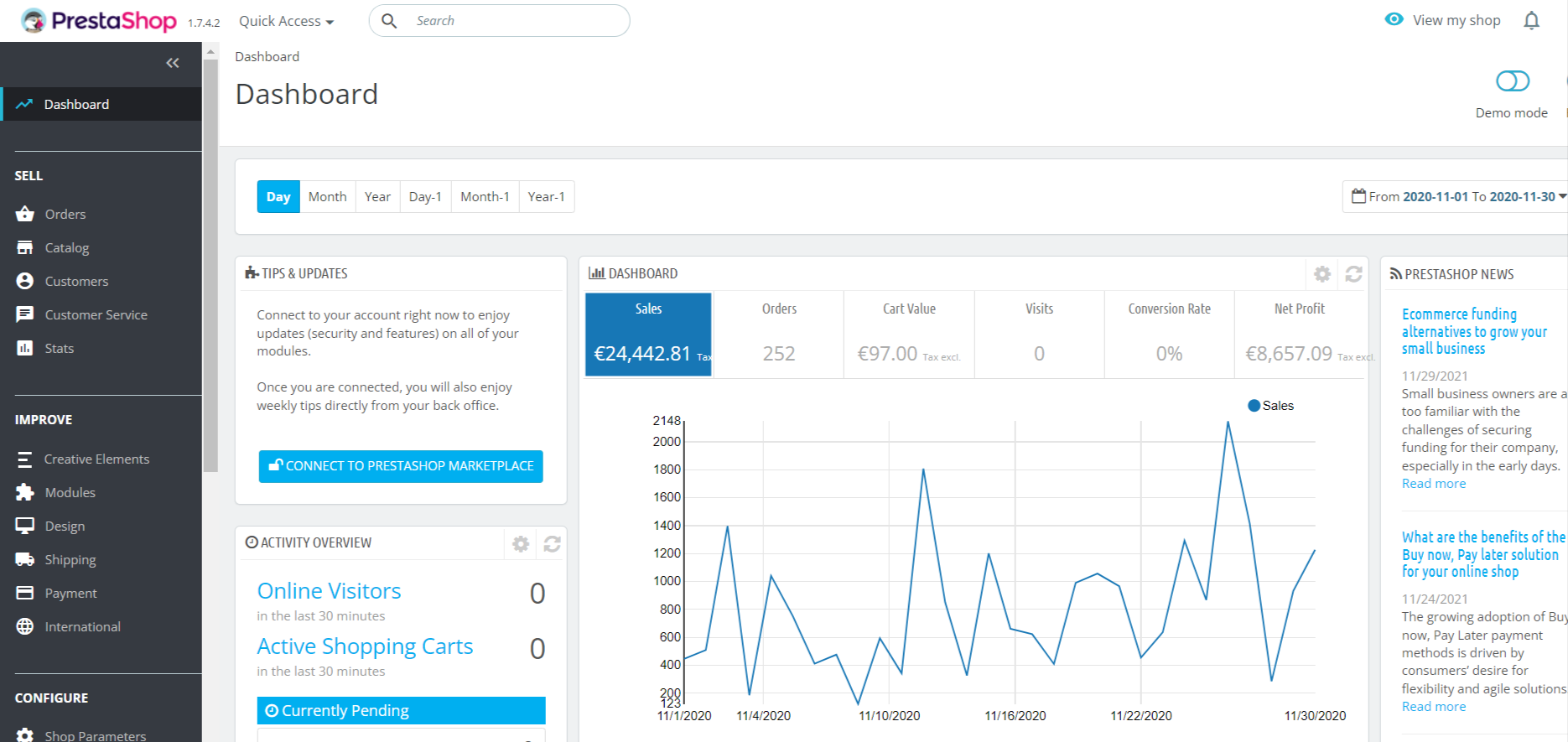Image resolution: width=1568 pixels, height=742 pixels.
Task: Show the Conversion Rate KPI chart
Action: coord(1169,335)
